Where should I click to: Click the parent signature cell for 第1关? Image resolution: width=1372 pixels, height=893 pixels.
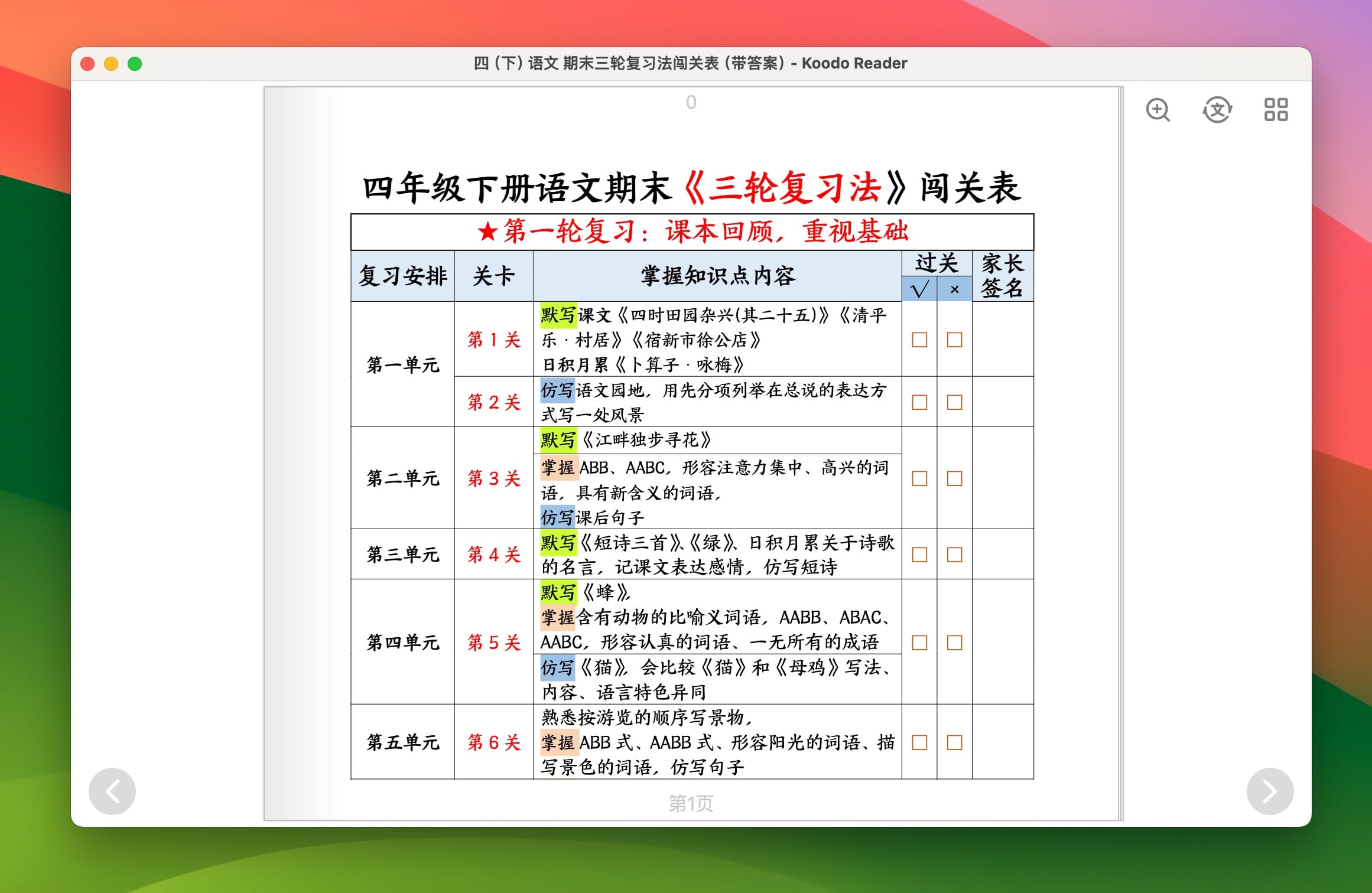click(1003, 339)
